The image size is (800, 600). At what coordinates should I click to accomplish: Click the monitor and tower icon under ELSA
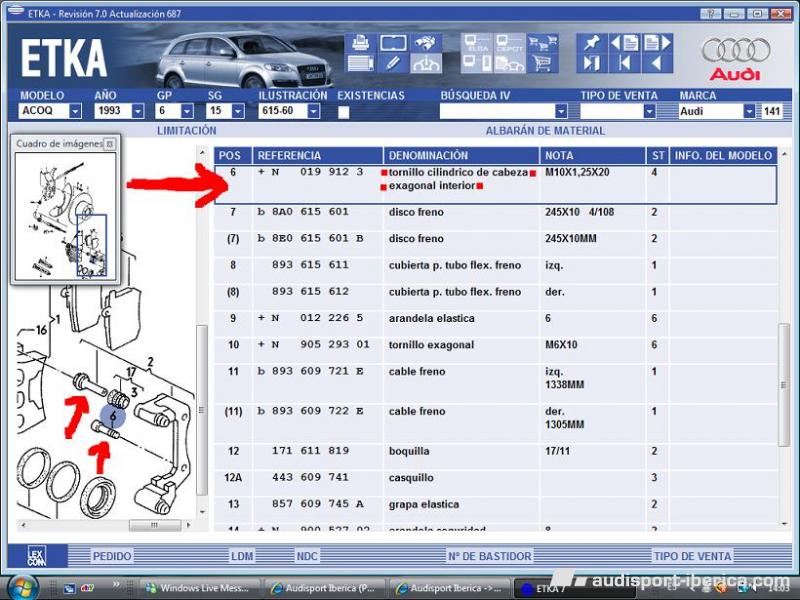click(x=477, y=64)
